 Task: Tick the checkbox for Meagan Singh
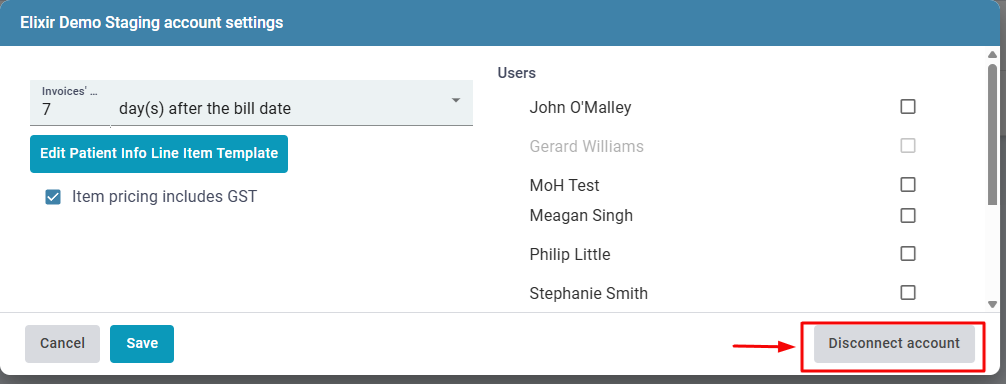click(x=907, y=215)
